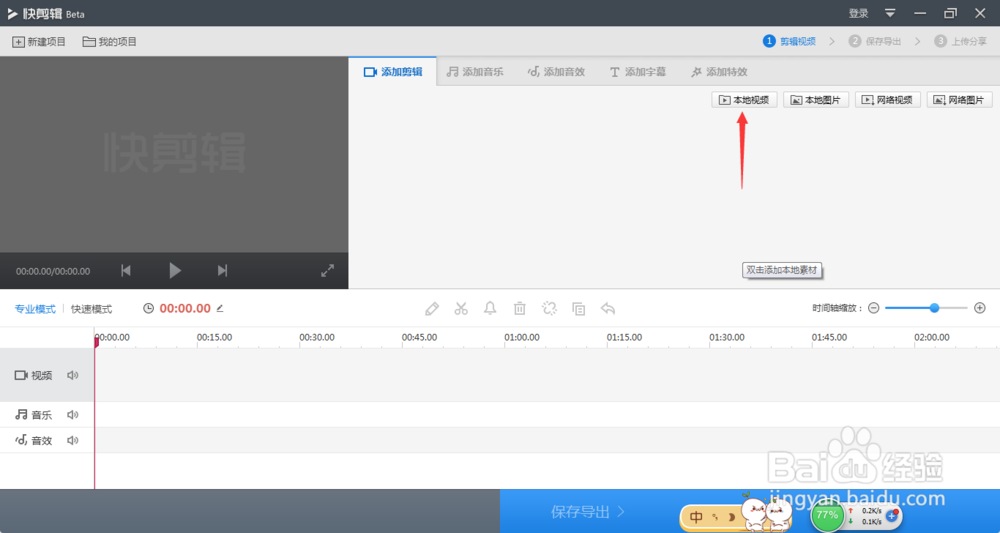Select the scissors cut tool
Screen dimensions: 1000x533
(x=461, y=309)
